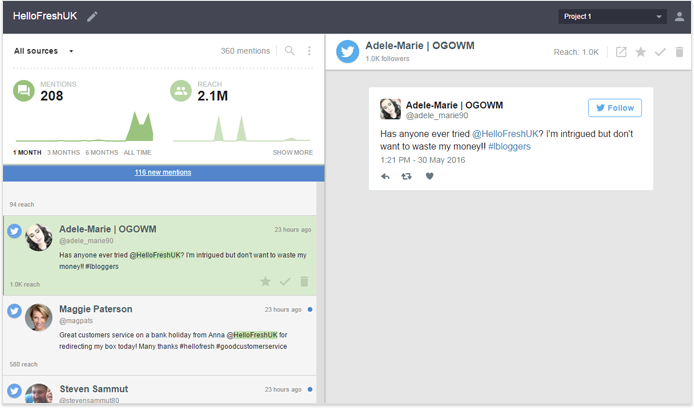
Task: Click the Reach: 1.0K label in header
Action: 576,52
